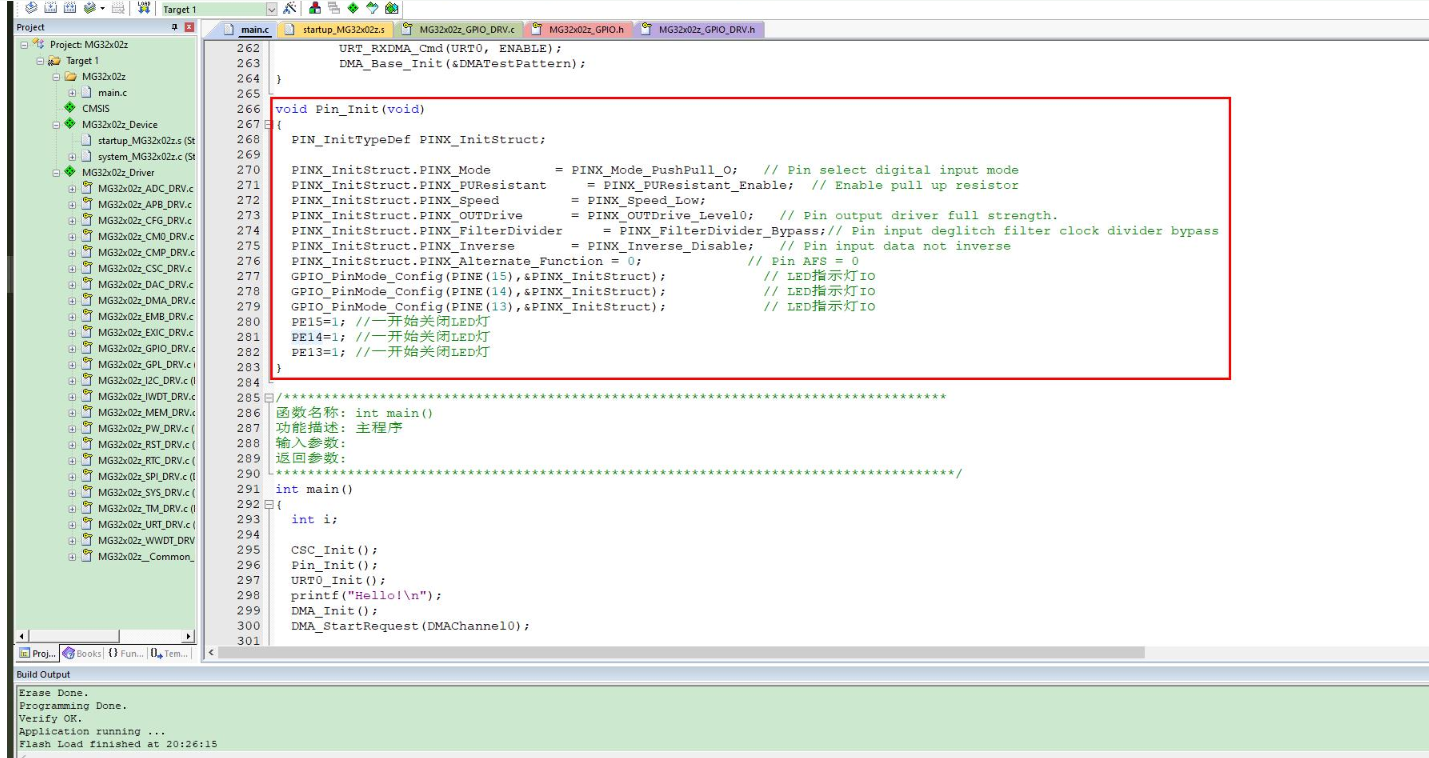Click the project tree scroll-left arrow
Screen dimensions: 1429x758
[x=22, y=636]
